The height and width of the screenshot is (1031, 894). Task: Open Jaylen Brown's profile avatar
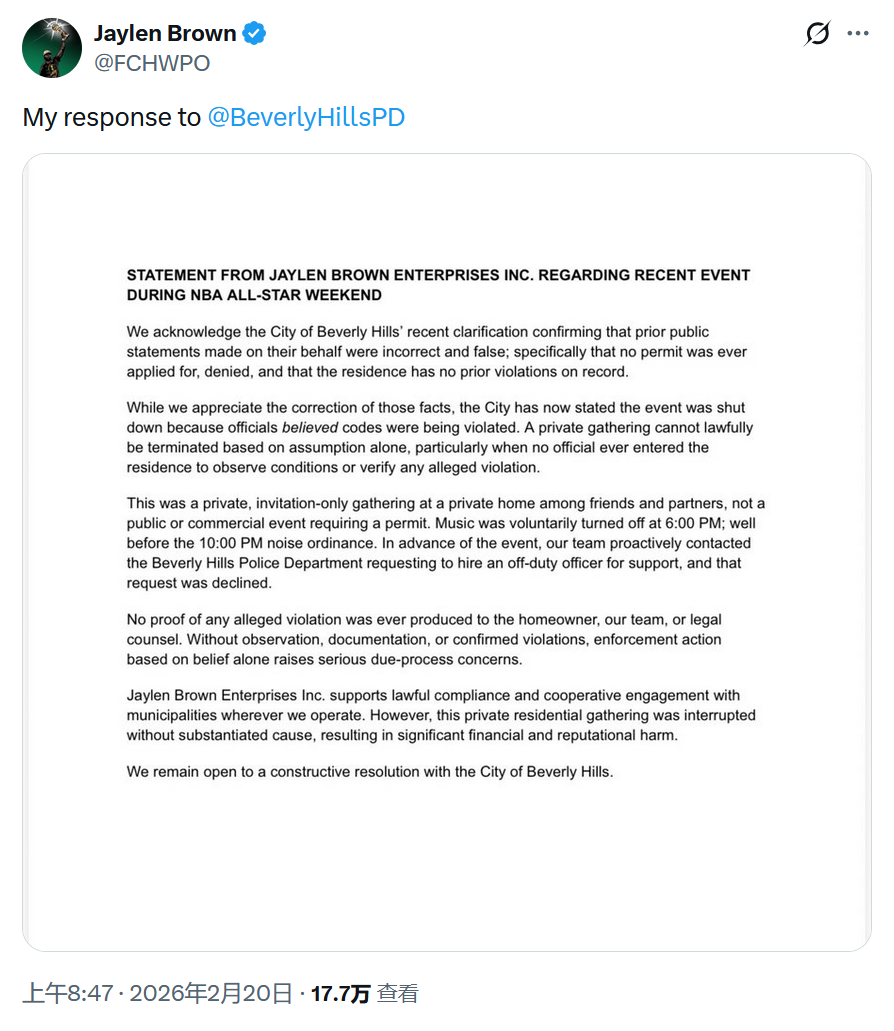(x=51, y=48)
